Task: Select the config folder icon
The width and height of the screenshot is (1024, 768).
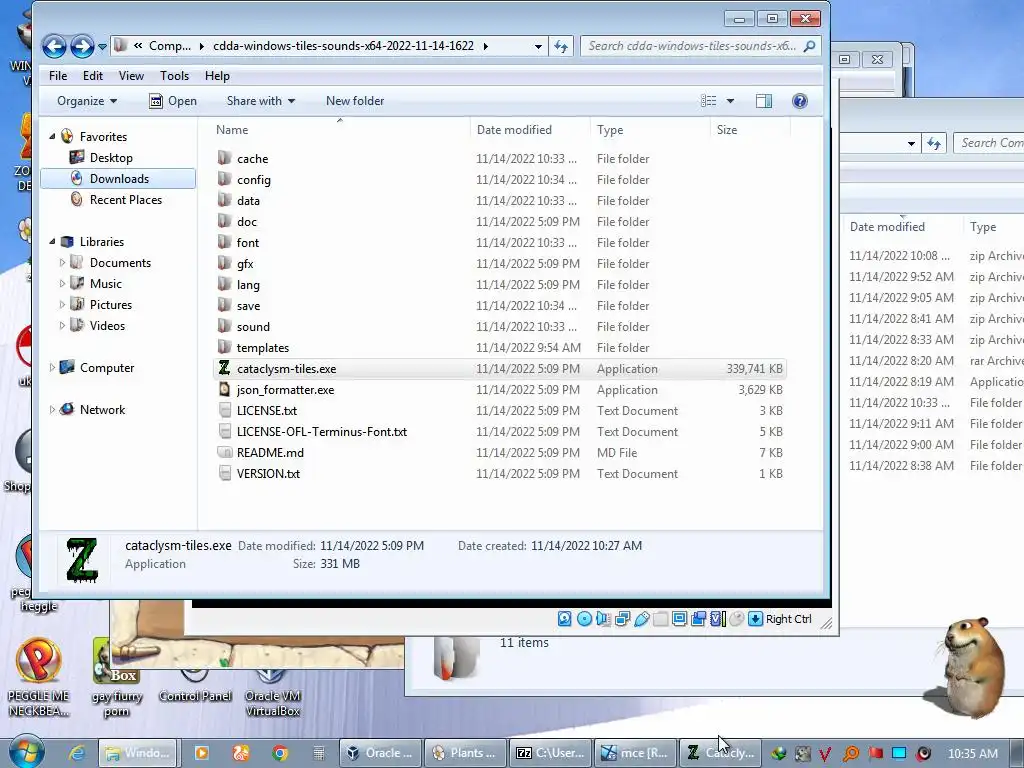Action: pyautogui.click(x=225, y=180)
